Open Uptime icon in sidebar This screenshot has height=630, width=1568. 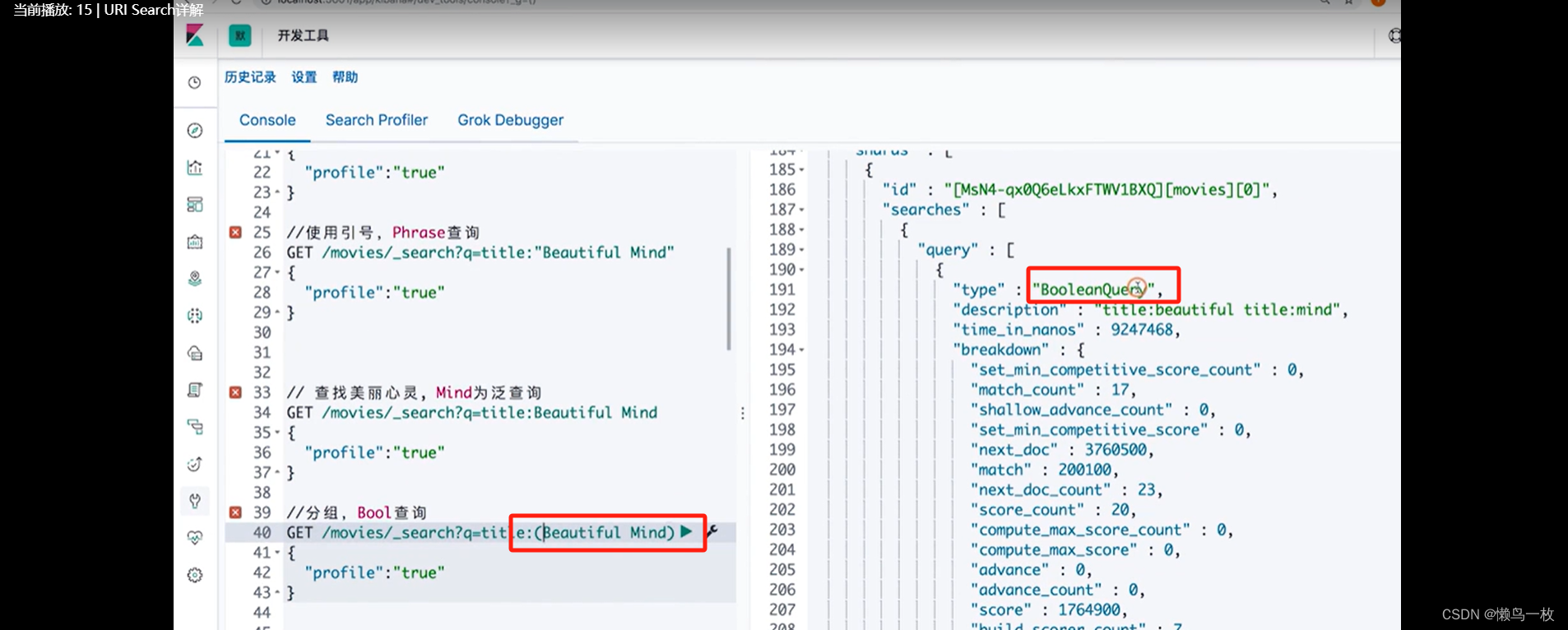(x=195, y=464)
